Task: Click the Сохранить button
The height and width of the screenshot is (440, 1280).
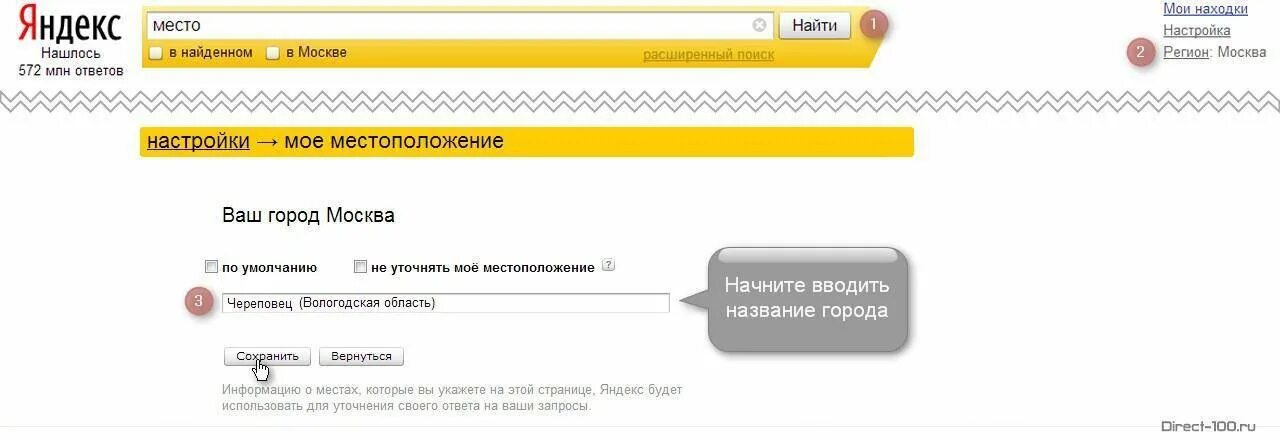Action: coord(267,356)
